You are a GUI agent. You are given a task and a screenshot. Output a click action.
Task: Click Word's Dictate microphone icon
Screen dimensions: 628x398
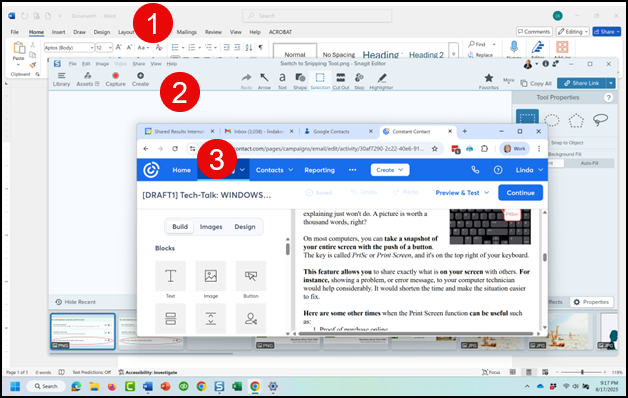pyautogui.click(x=514, y=48)
